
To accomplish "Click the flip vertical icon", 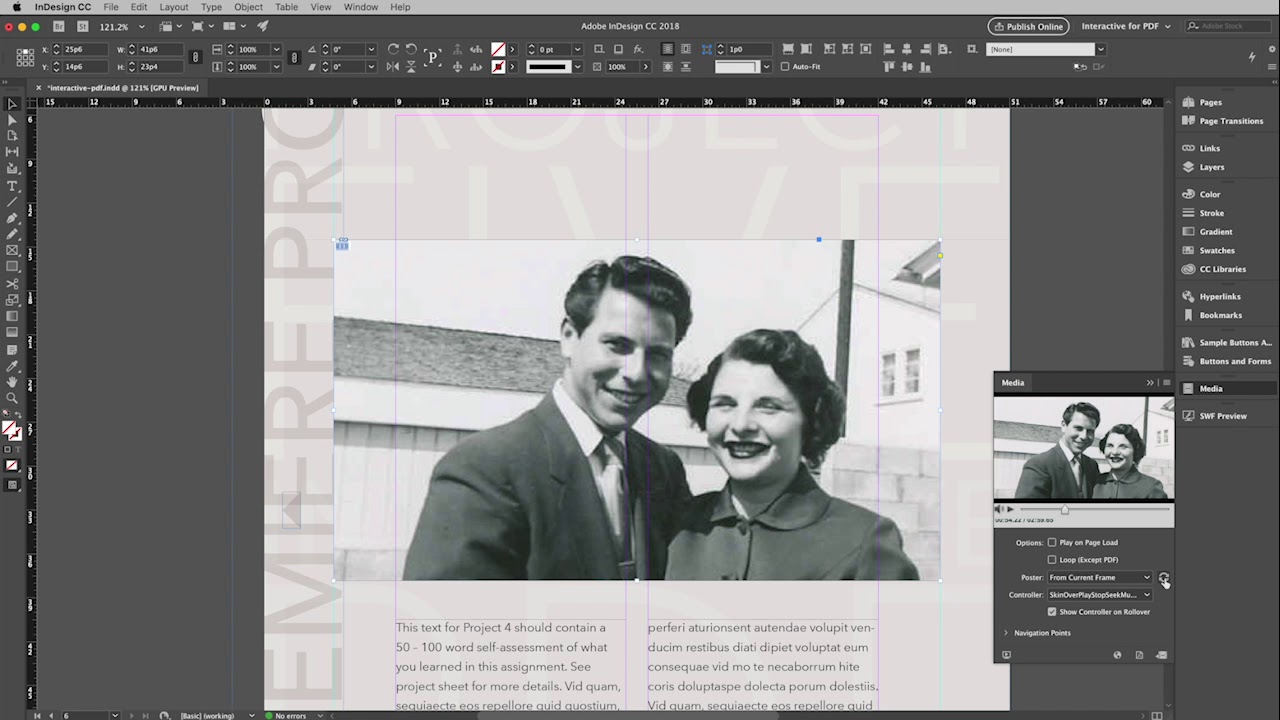I will point(411,67).
